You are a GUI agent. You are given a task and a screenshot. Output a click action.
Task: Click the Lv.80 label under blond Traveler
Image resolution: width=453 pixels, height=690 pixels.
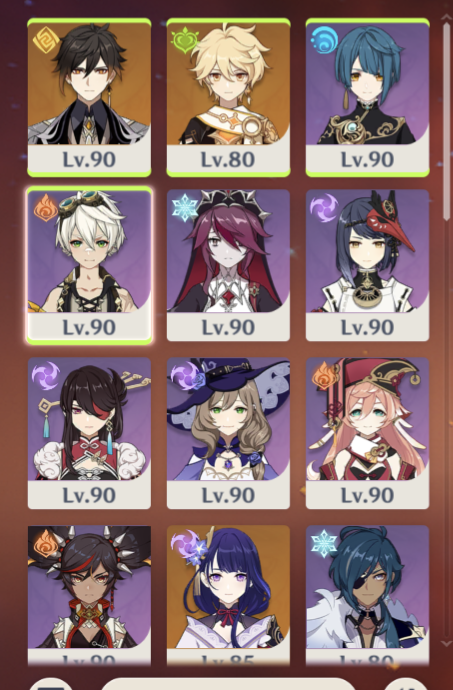pos(228,159)
